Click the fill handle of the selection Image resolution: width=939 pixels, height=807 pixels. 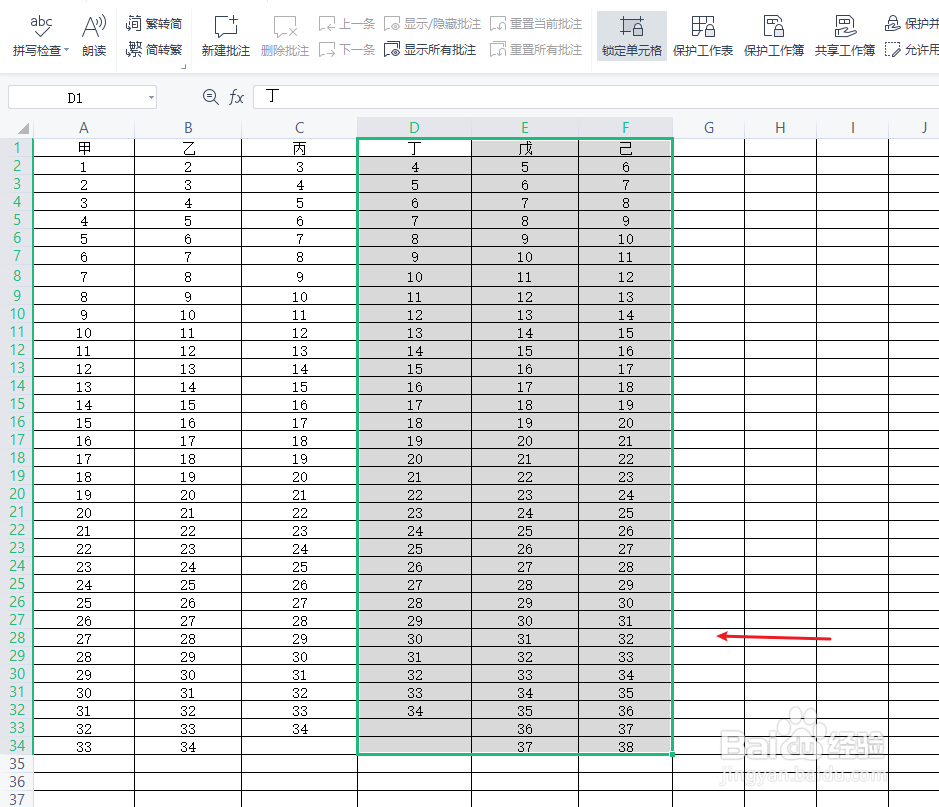coord(673,754)
